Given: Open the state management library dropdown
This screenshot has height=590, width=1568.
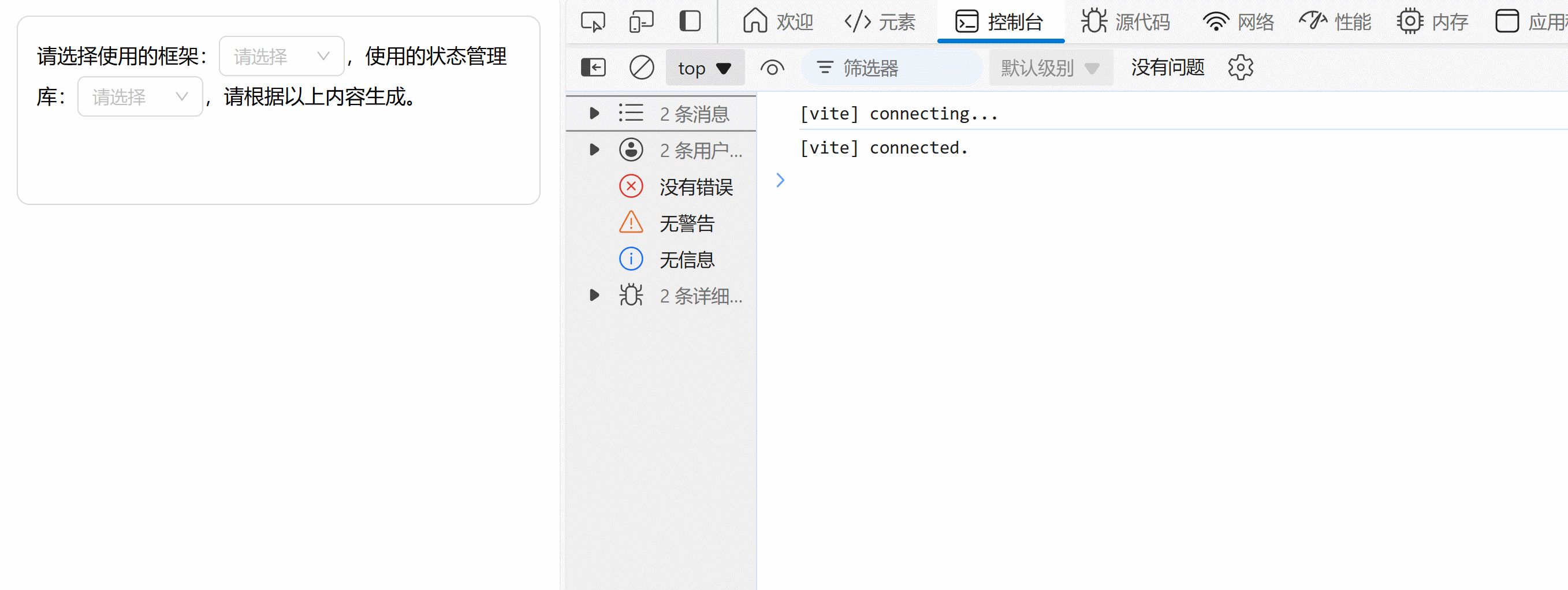Looking at the screenshot, I should [x=140, y=96].
